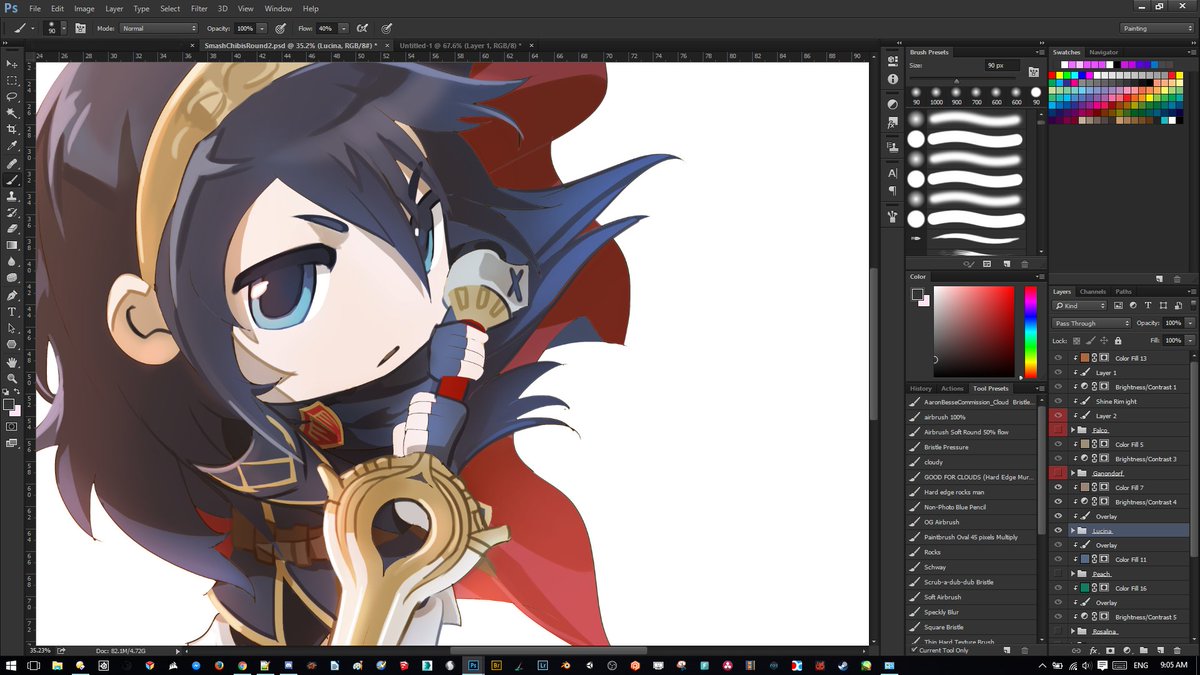Select the Crop tool

(12, 129)
